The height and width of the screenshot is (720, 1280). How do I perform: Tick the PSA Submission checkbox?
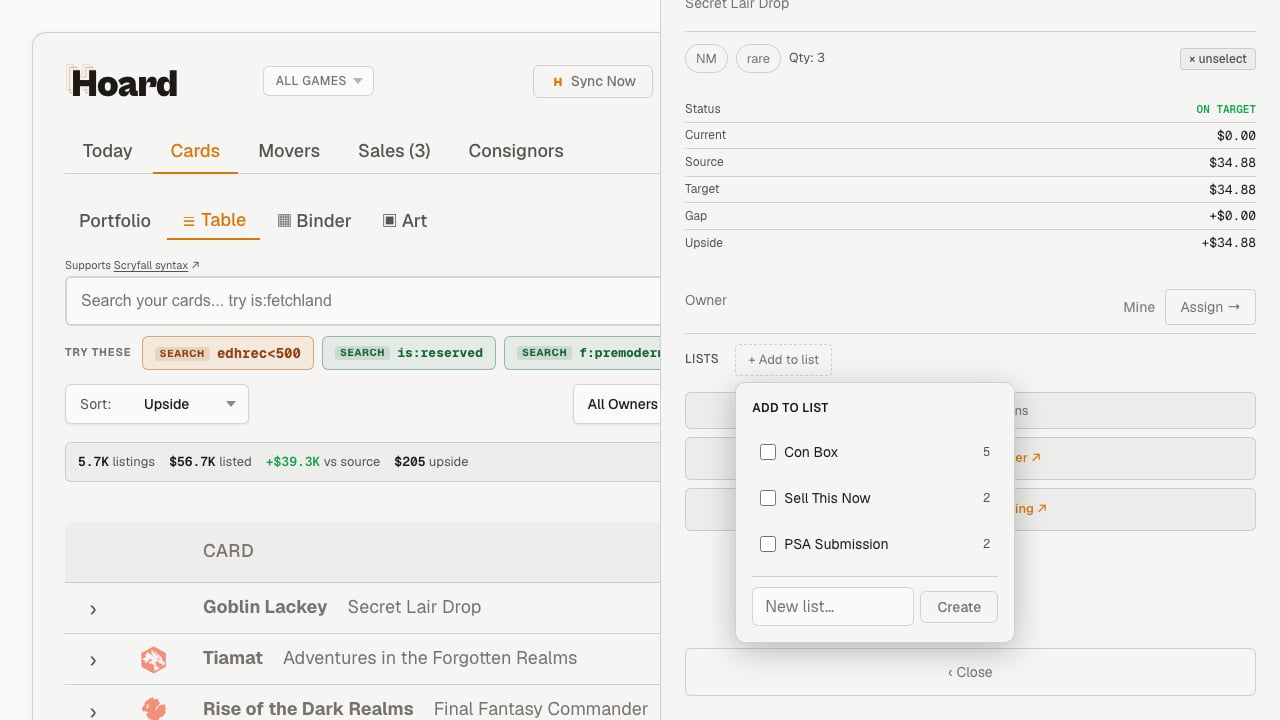click(x=768, y=544)
